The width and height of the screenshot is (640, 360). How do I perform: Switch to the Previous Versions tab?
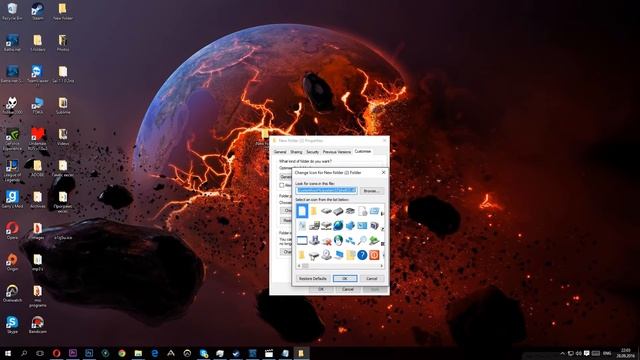[337, 152]
